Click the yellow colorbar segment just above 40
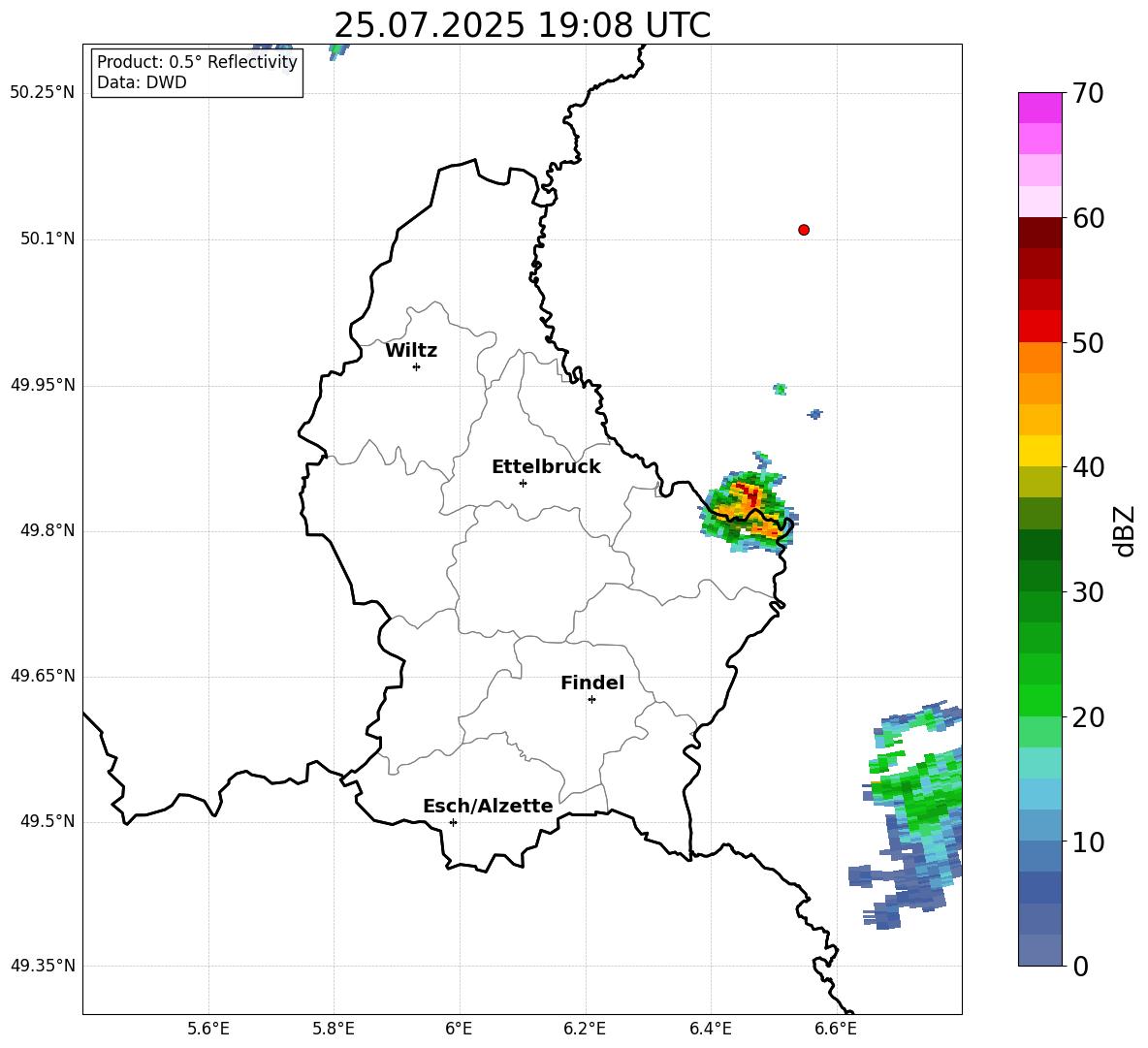Image resolution: width=1148 pixels, height=1048 pixels. coord(1040,451)
